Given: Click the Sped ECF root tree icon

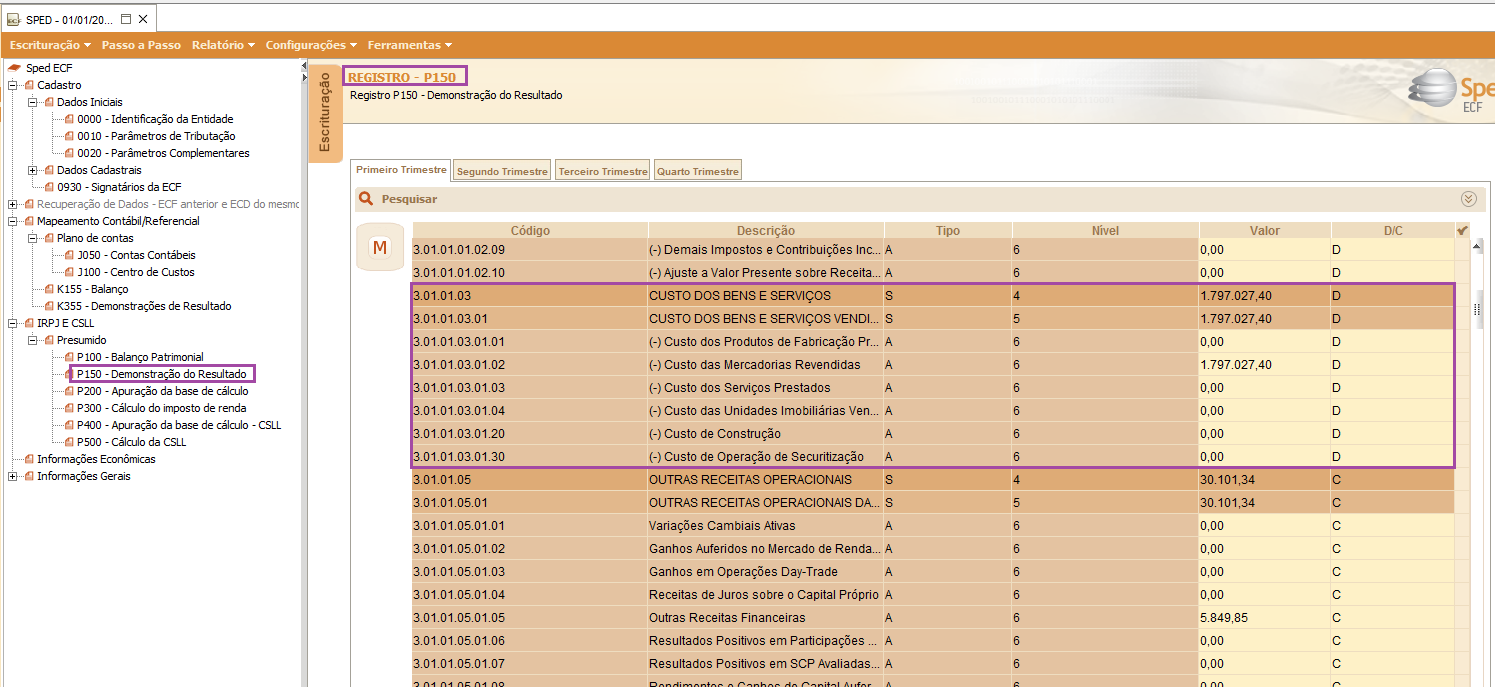Looking at the screenshot, I should click(15, 68).
